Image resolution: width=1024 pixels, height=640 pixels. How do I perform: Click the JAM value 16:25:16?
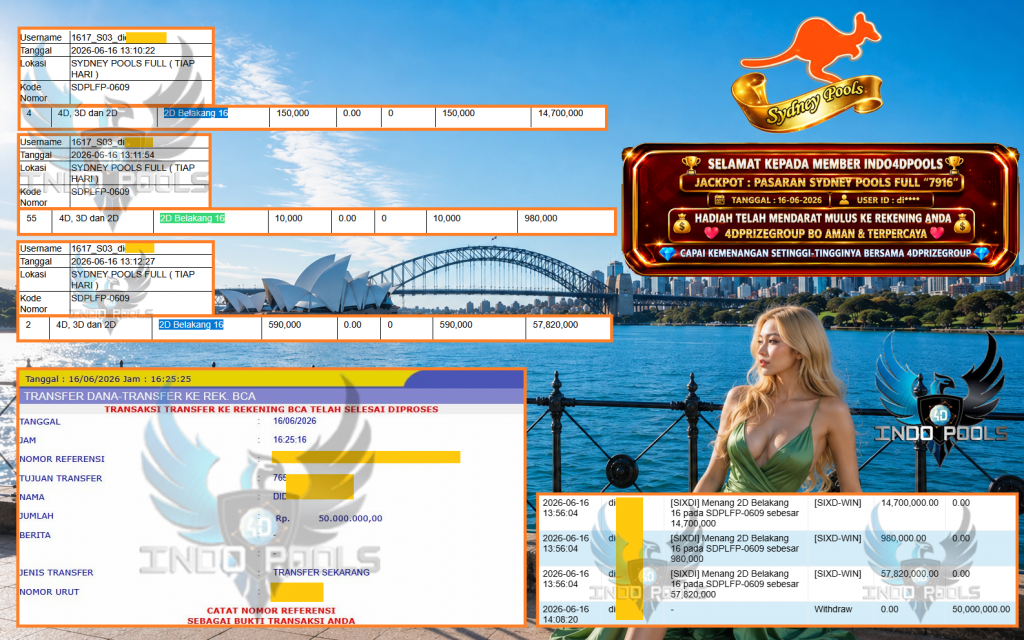click(x=290, y=440)
